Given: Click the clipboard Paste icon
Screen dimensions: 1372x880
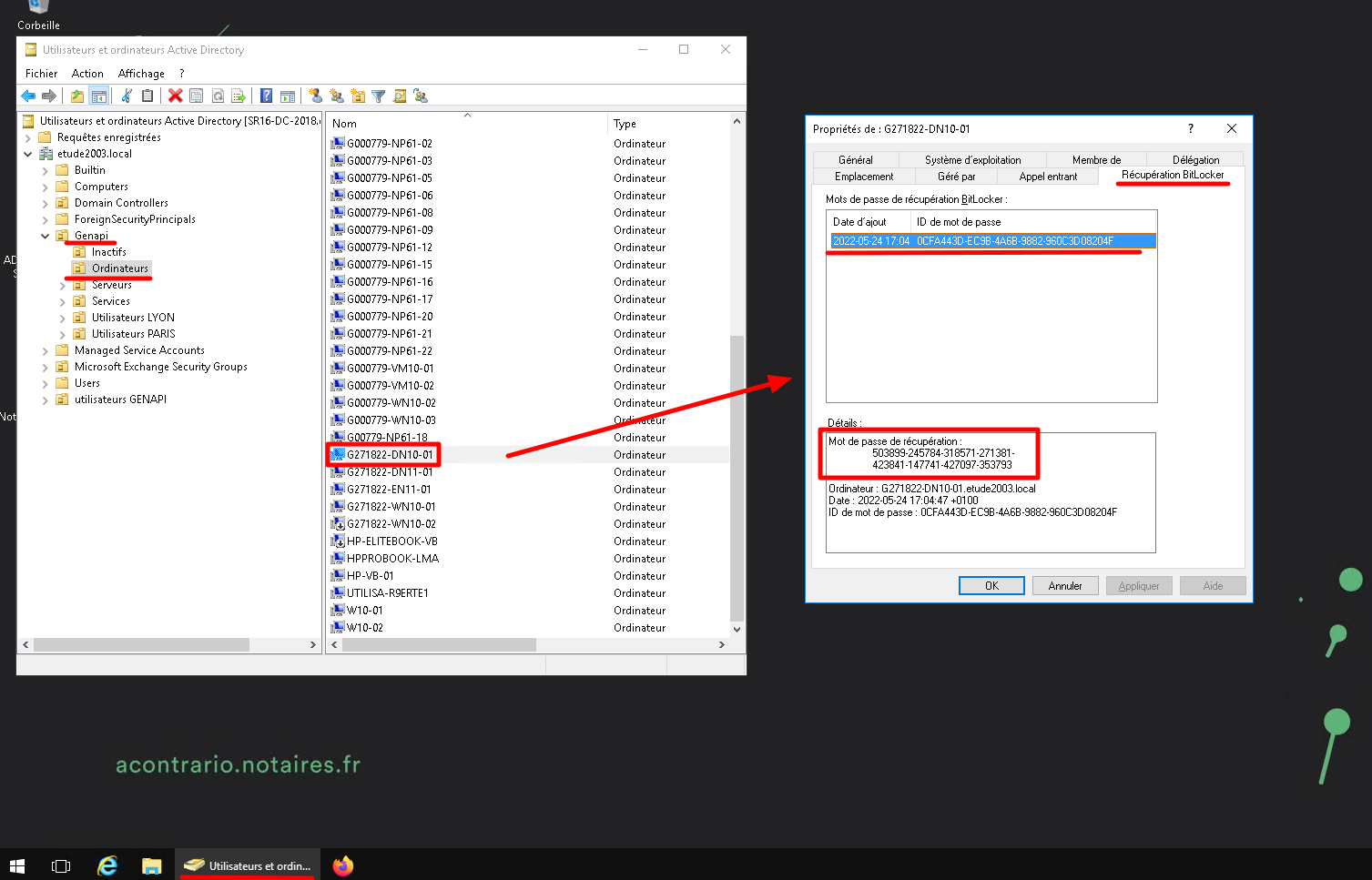Looking at the screenshot, I should 147,96.
